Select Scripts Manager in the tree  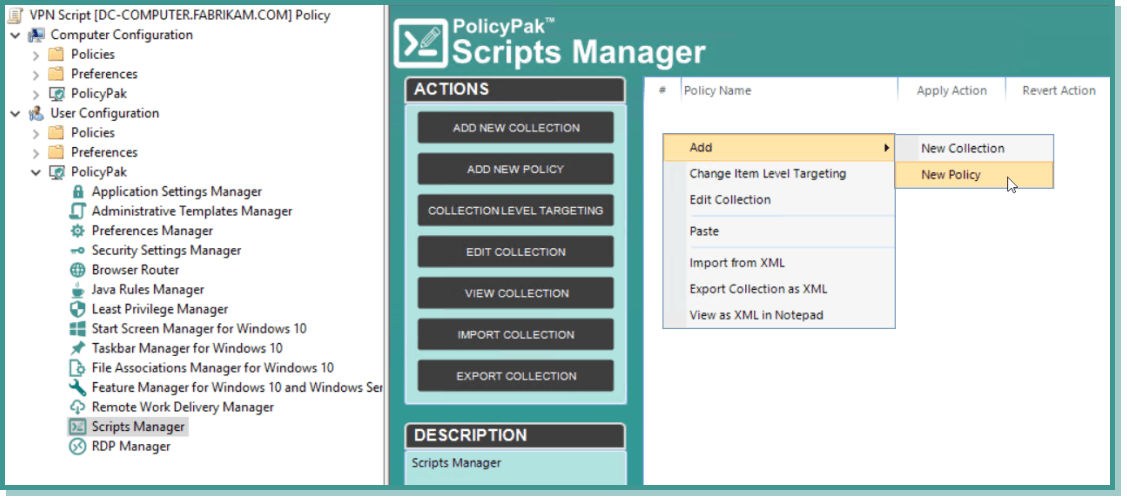138,427
